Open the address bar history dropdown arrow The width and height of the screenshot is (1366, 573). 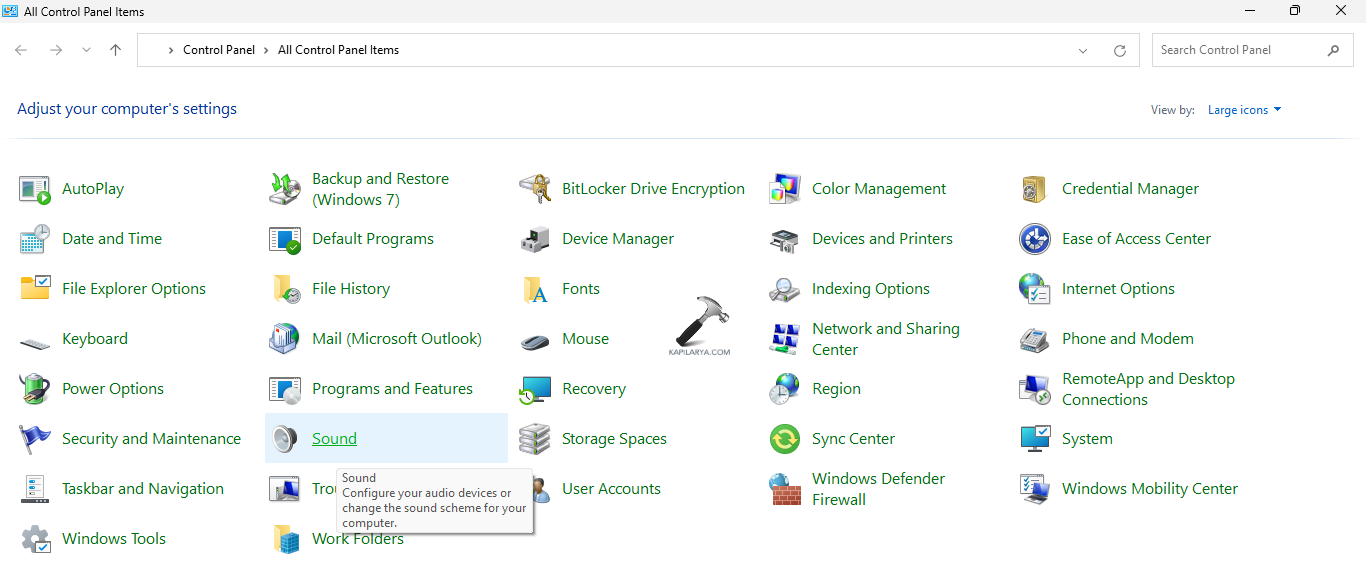(1083, 50)
